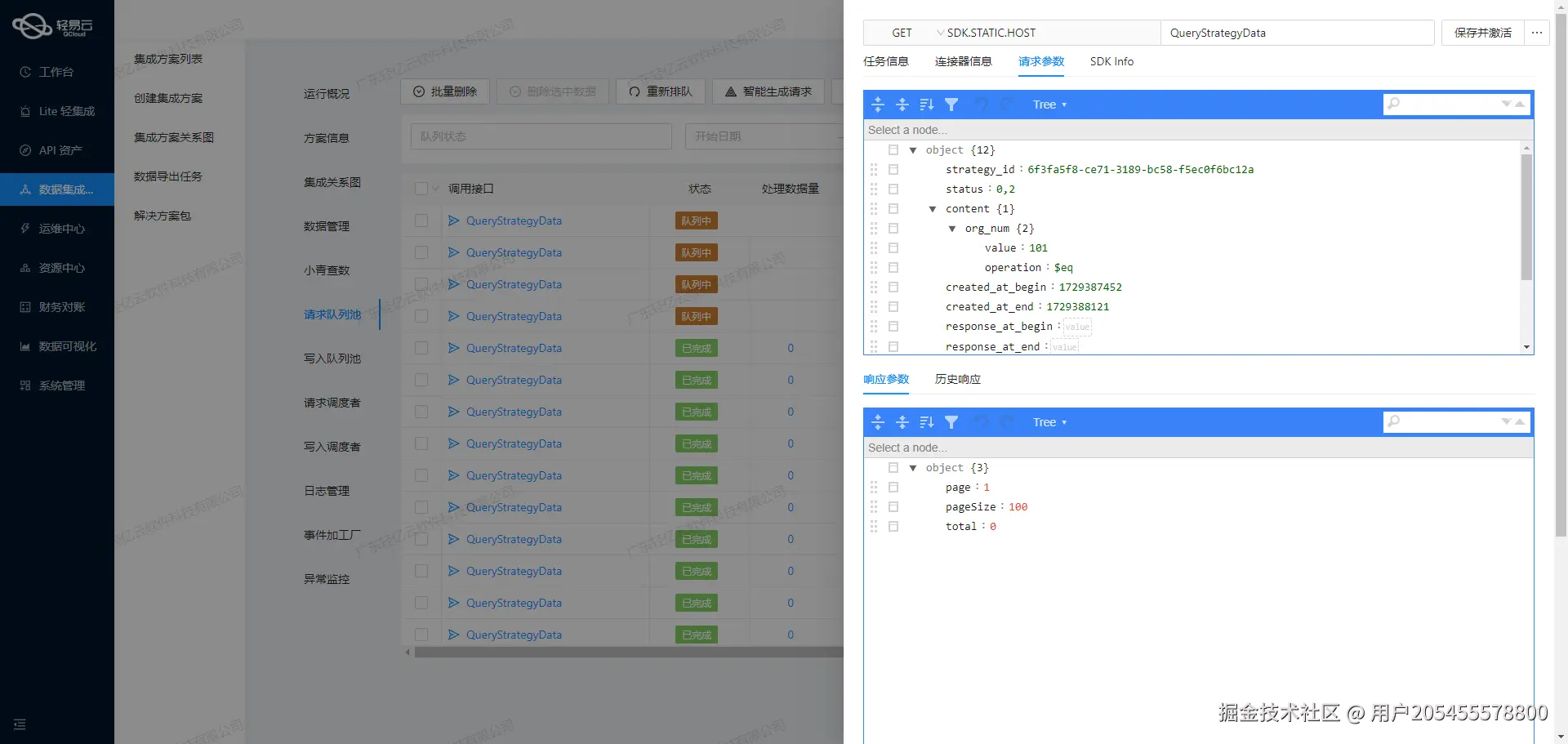Click the request editor scrollbar down arrow
Viewport: 1568px width, 744px height.
(x=1526, y=347)
